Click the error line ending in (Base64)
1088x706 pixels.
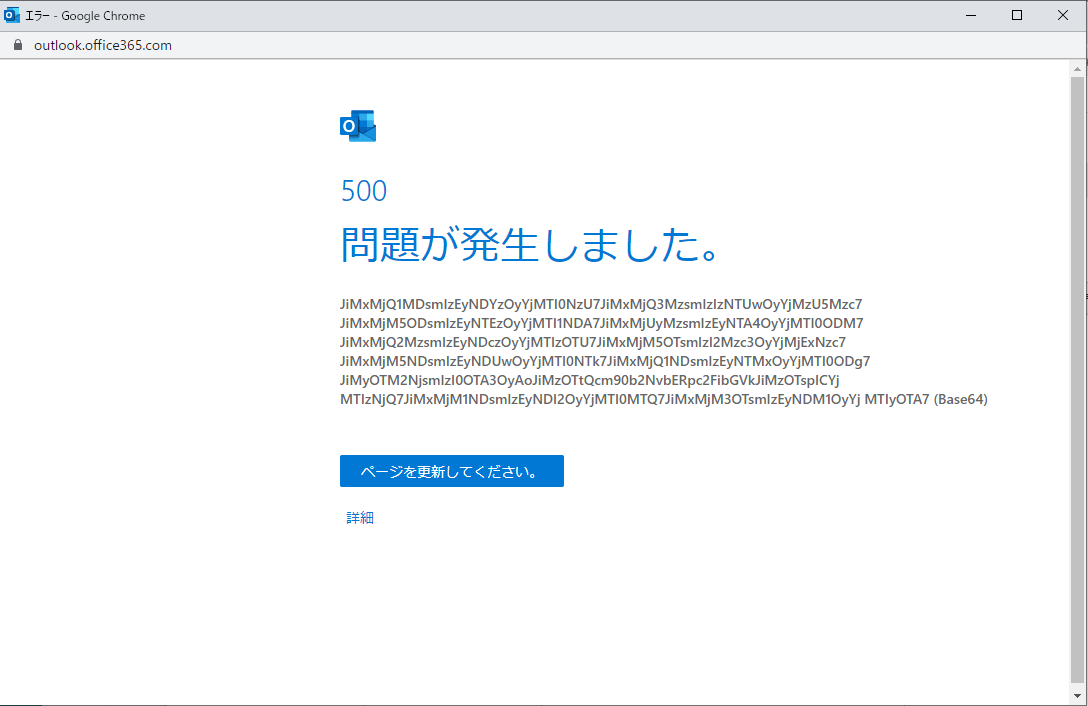point(663,398)
